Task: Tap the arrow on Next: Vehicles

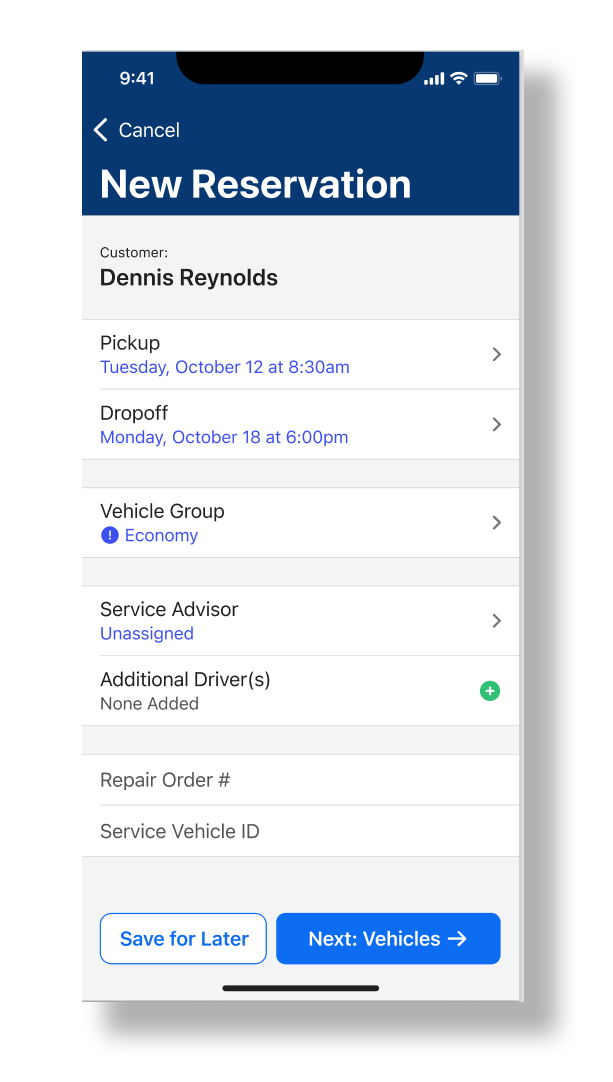Action: 457,939
